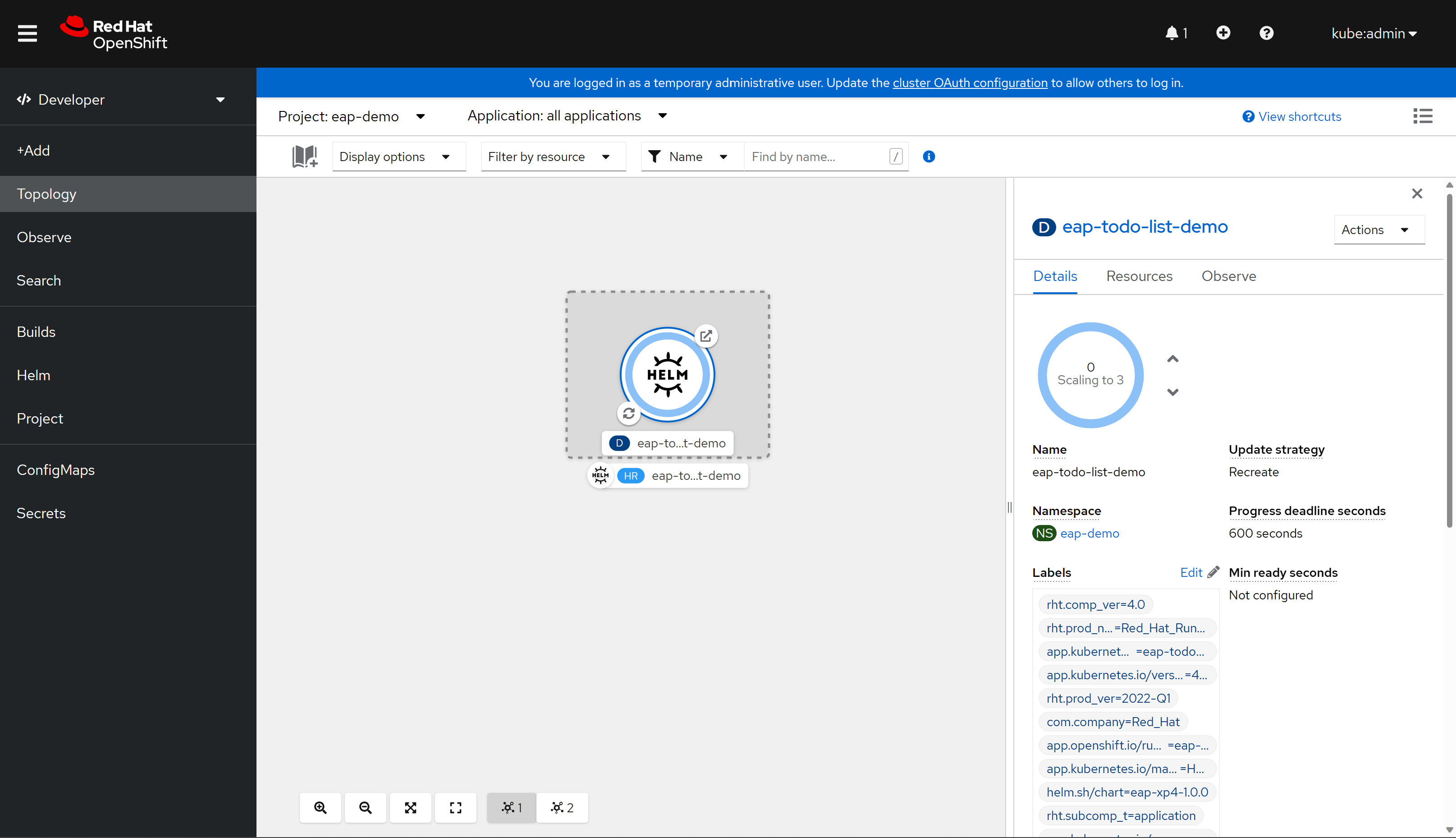The width and height of the screenshot is (1456, 838).
Task: Open Display options dropdown menu
Action: (391, 156)
